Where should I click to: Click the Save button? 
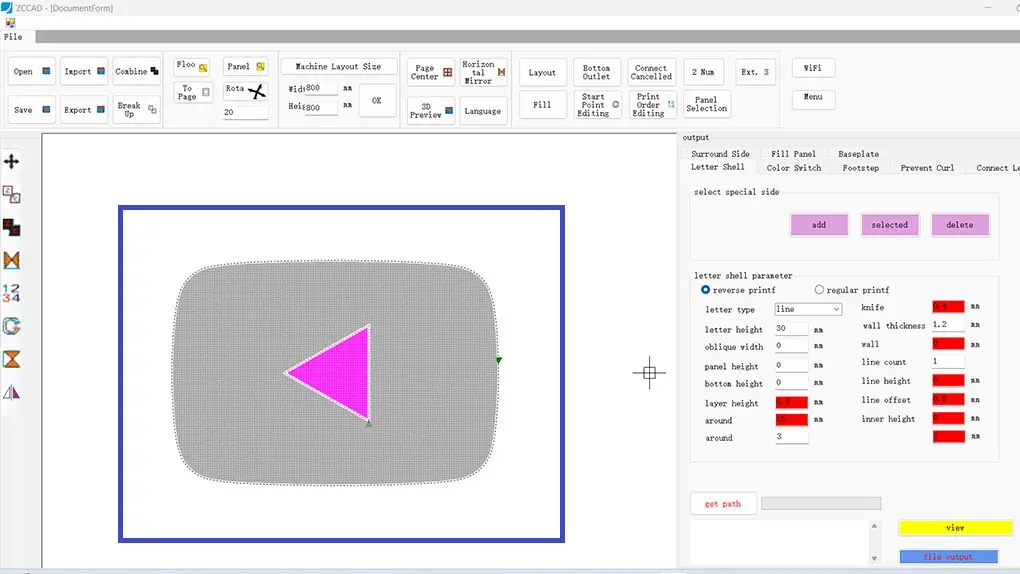click(31, 110)
